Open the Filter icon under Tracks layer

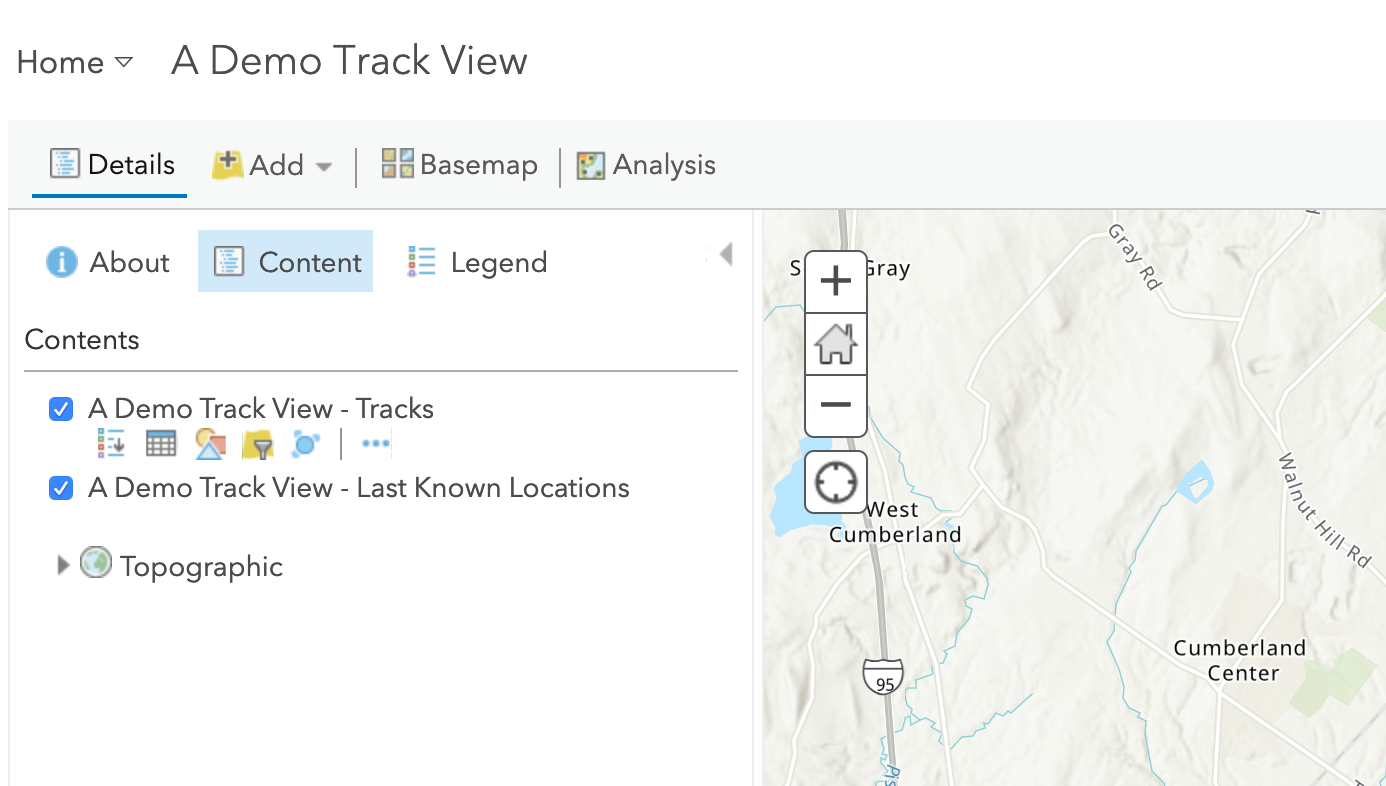[258, 443]
